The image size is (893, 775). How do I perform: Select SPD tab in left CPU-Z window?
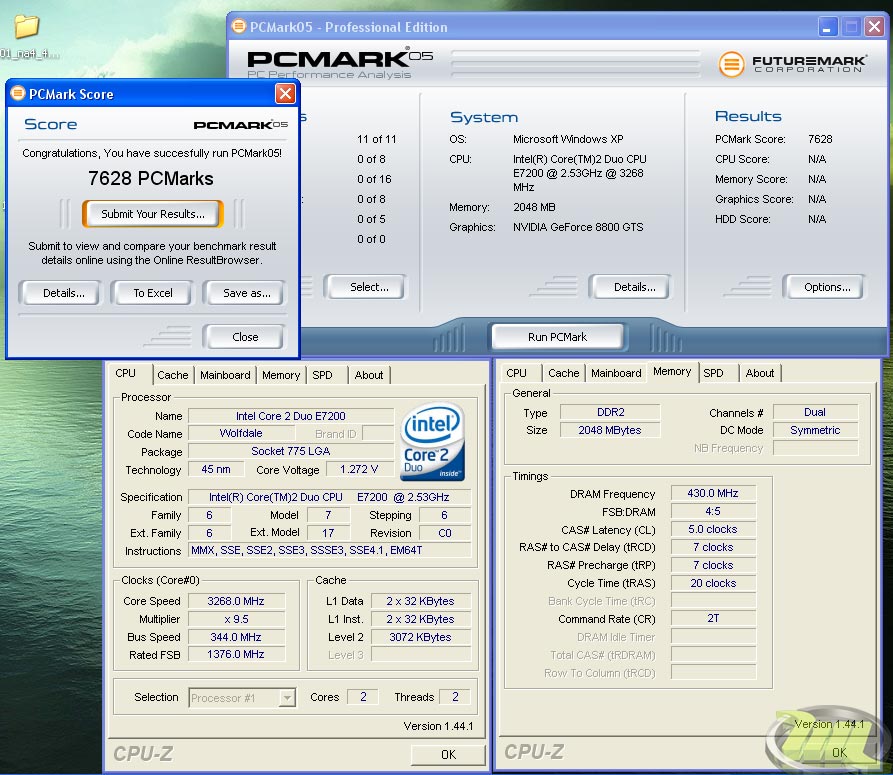[322, 375]
